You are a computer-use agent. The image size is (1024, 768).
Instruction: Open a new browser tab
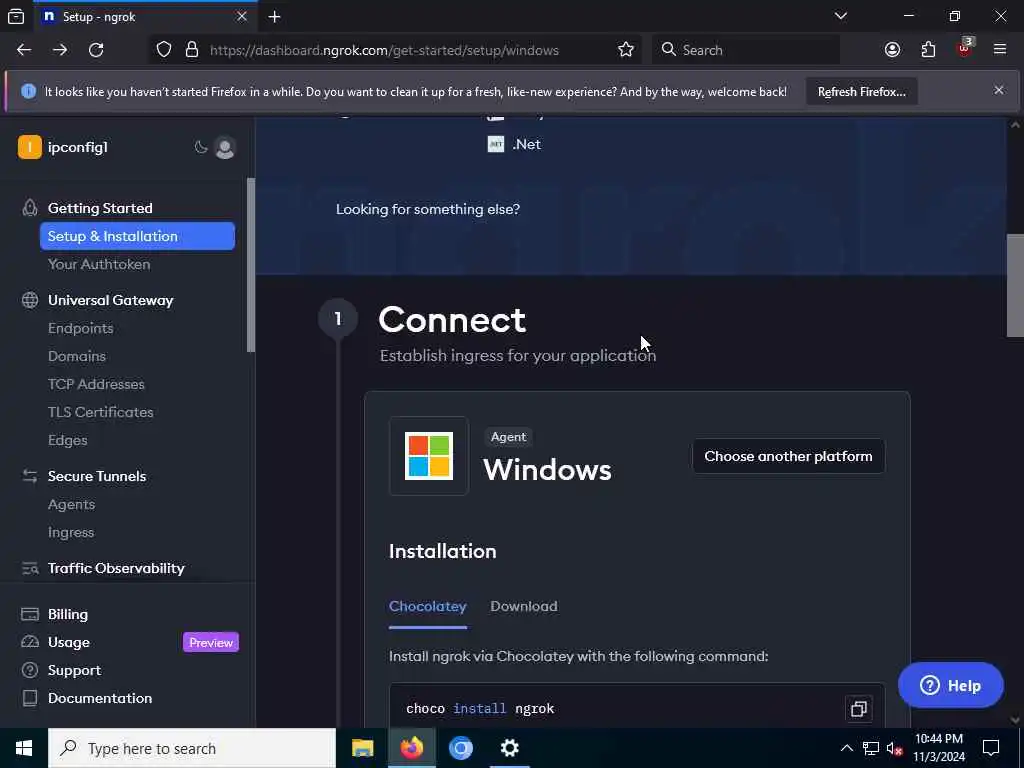pos(274,17)
